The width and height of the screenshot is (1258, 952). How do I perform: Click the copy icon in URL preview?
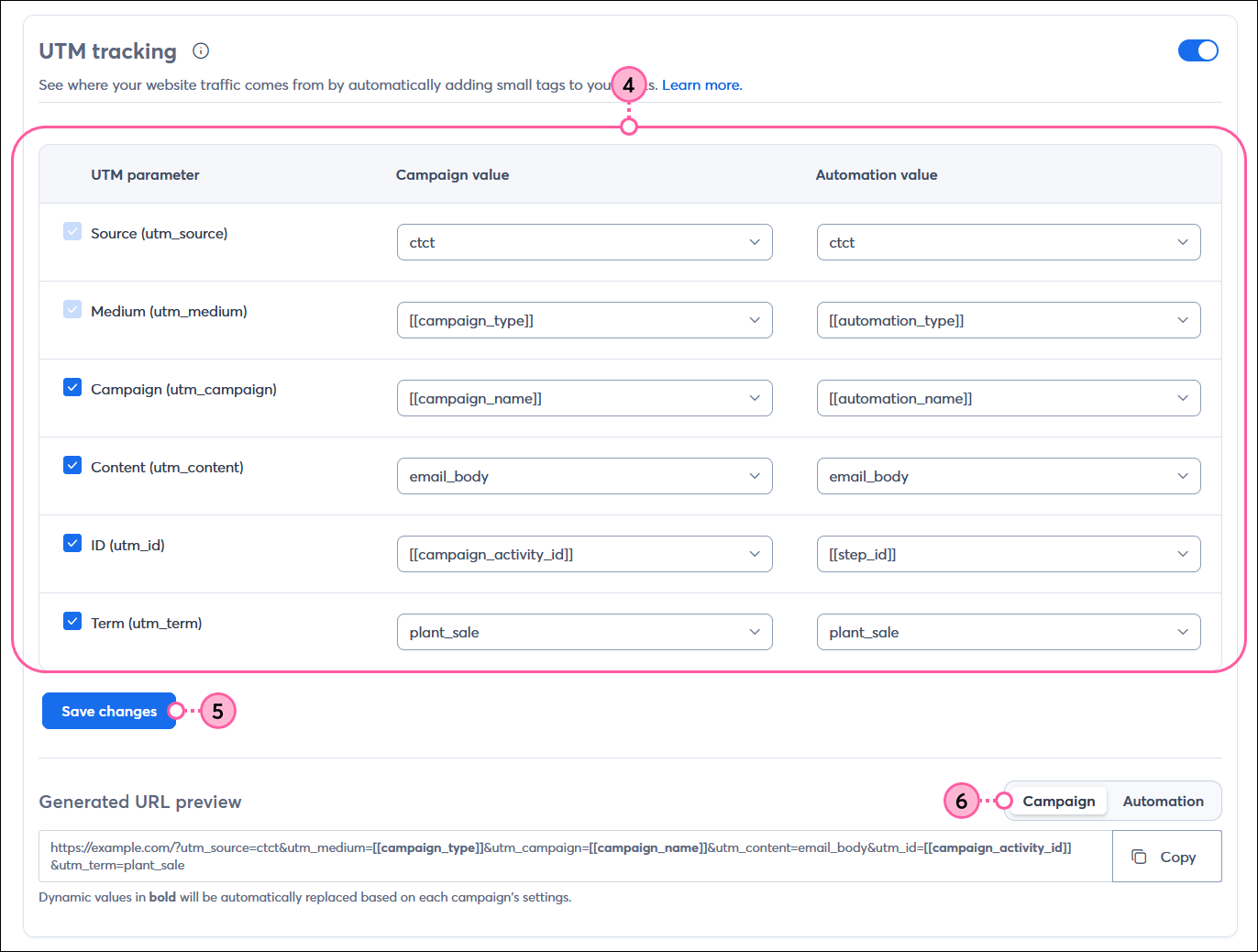[1139, 857]
